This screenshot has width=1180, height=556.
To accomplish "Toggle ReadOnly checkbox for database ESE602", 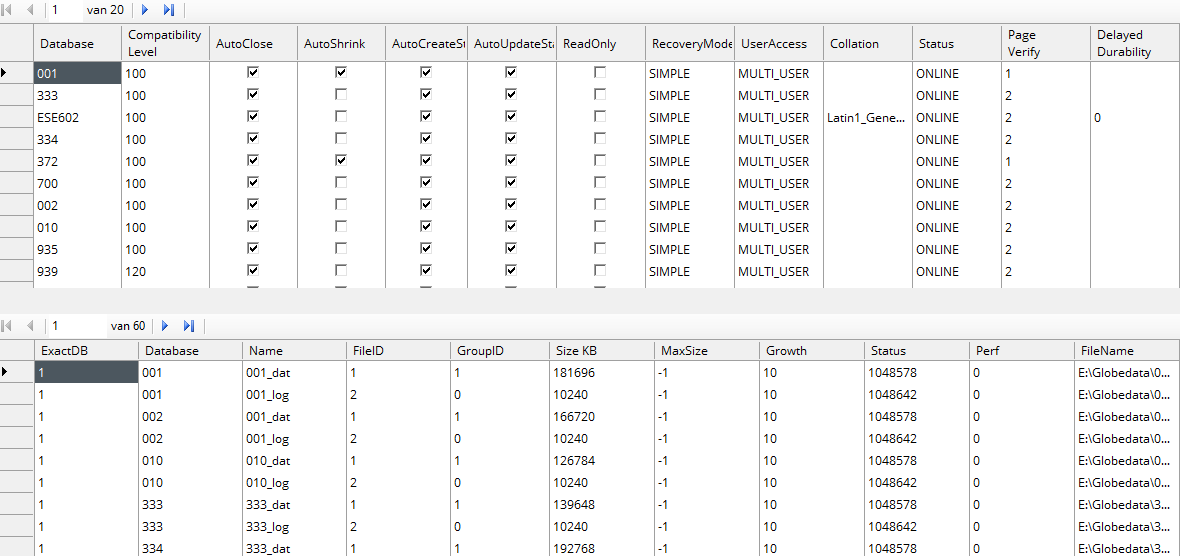I will tap(600, 117).
